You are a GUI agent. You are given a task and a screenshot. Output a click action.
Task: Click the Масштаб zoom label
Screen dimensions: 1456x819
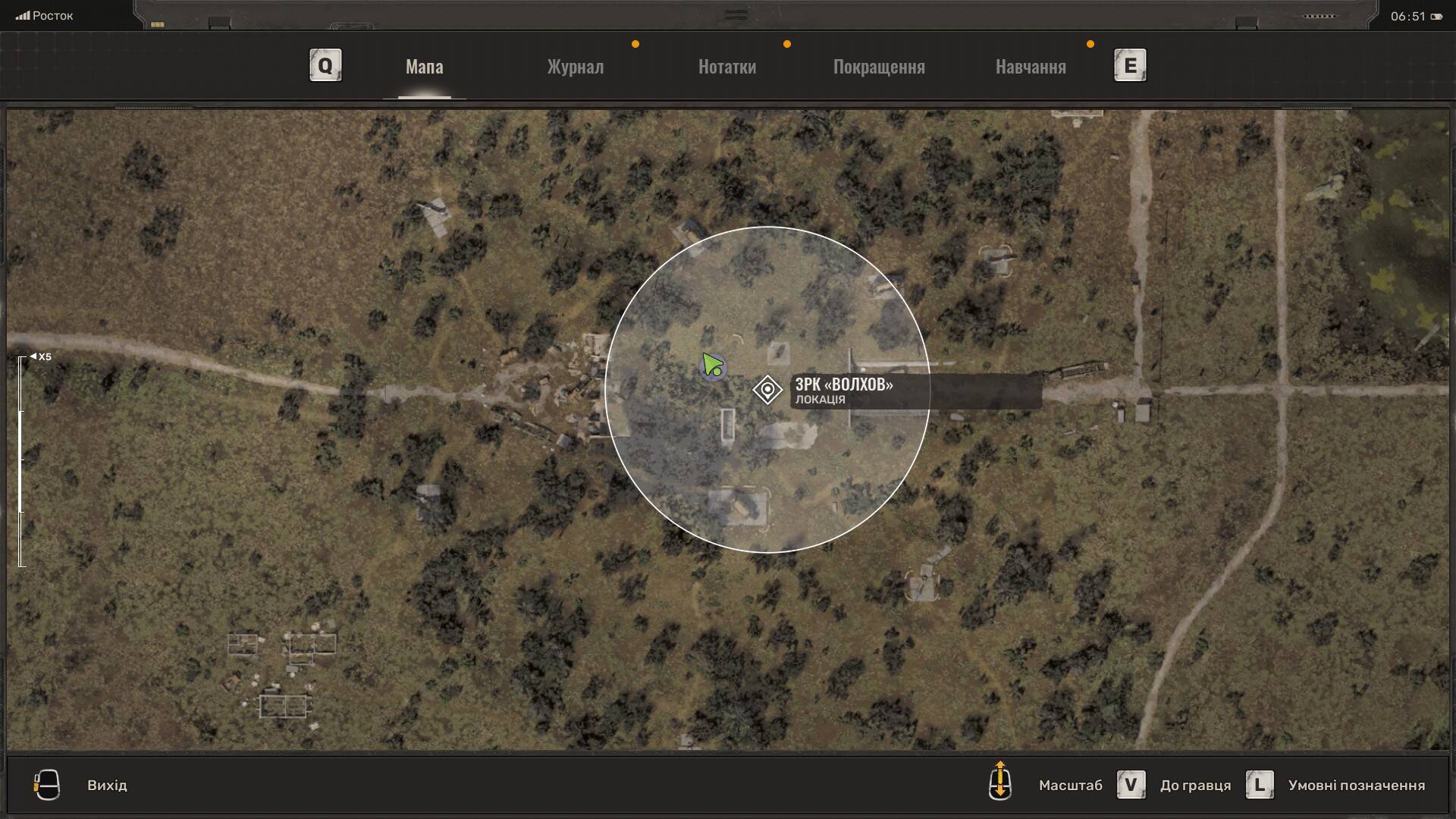1071,786
